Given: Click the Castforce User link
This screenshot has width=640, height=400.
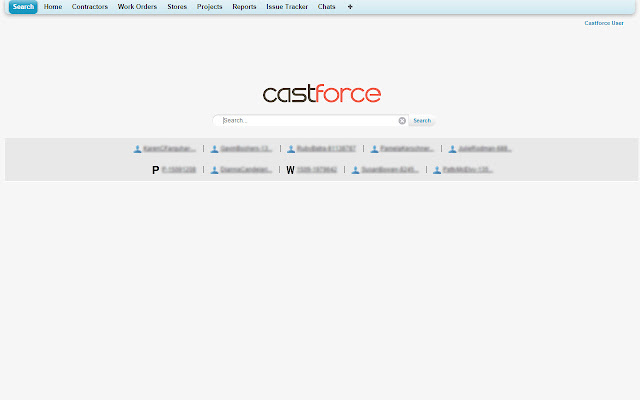Looking at the screenshot, I should pyautogui.click(x=604, y=23).
